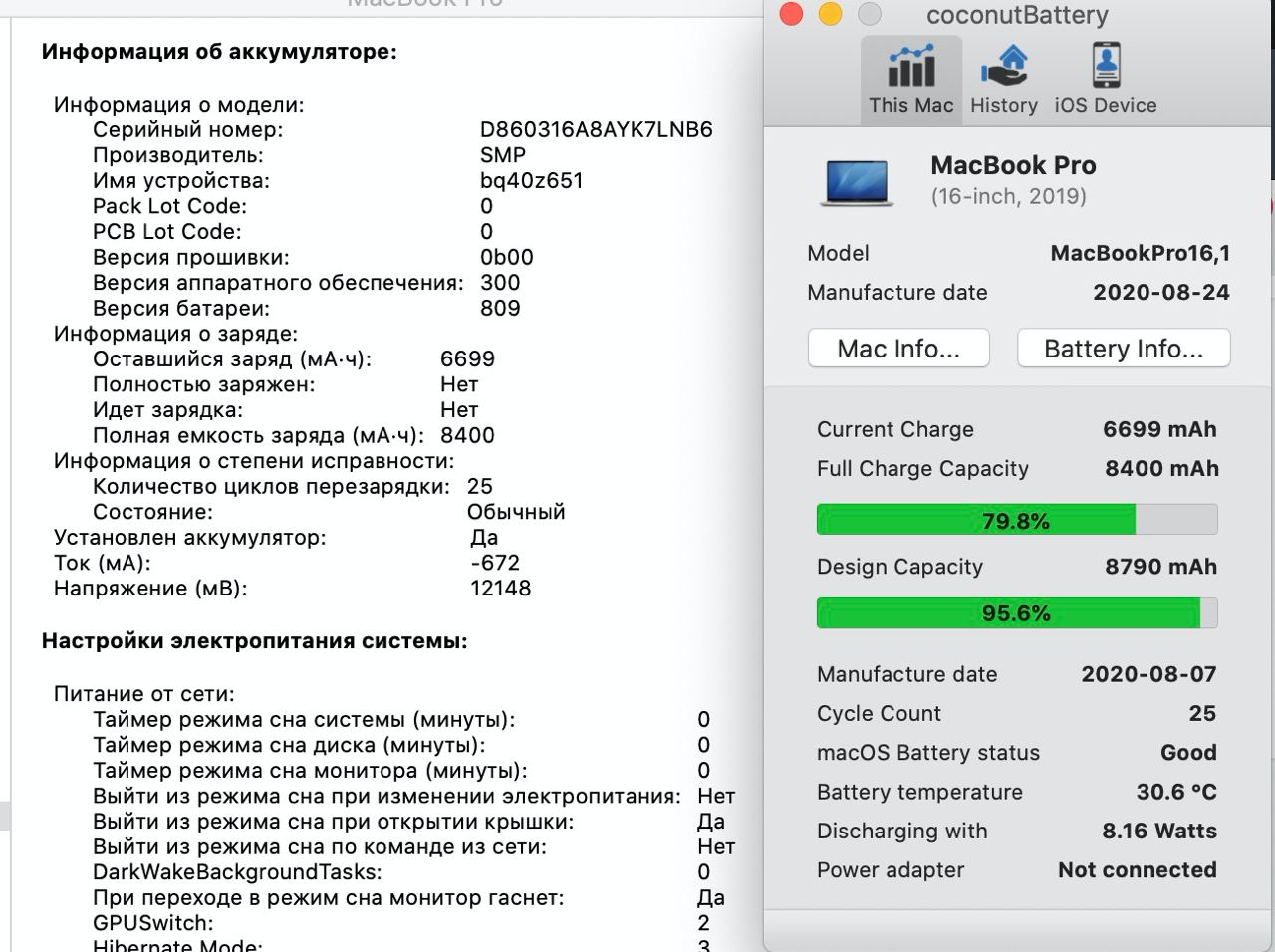Image resolution: width=1275 pixels, height=952 pixels.
Task: Click the 95.6% design capacity bar
Action: point(1017,612)
